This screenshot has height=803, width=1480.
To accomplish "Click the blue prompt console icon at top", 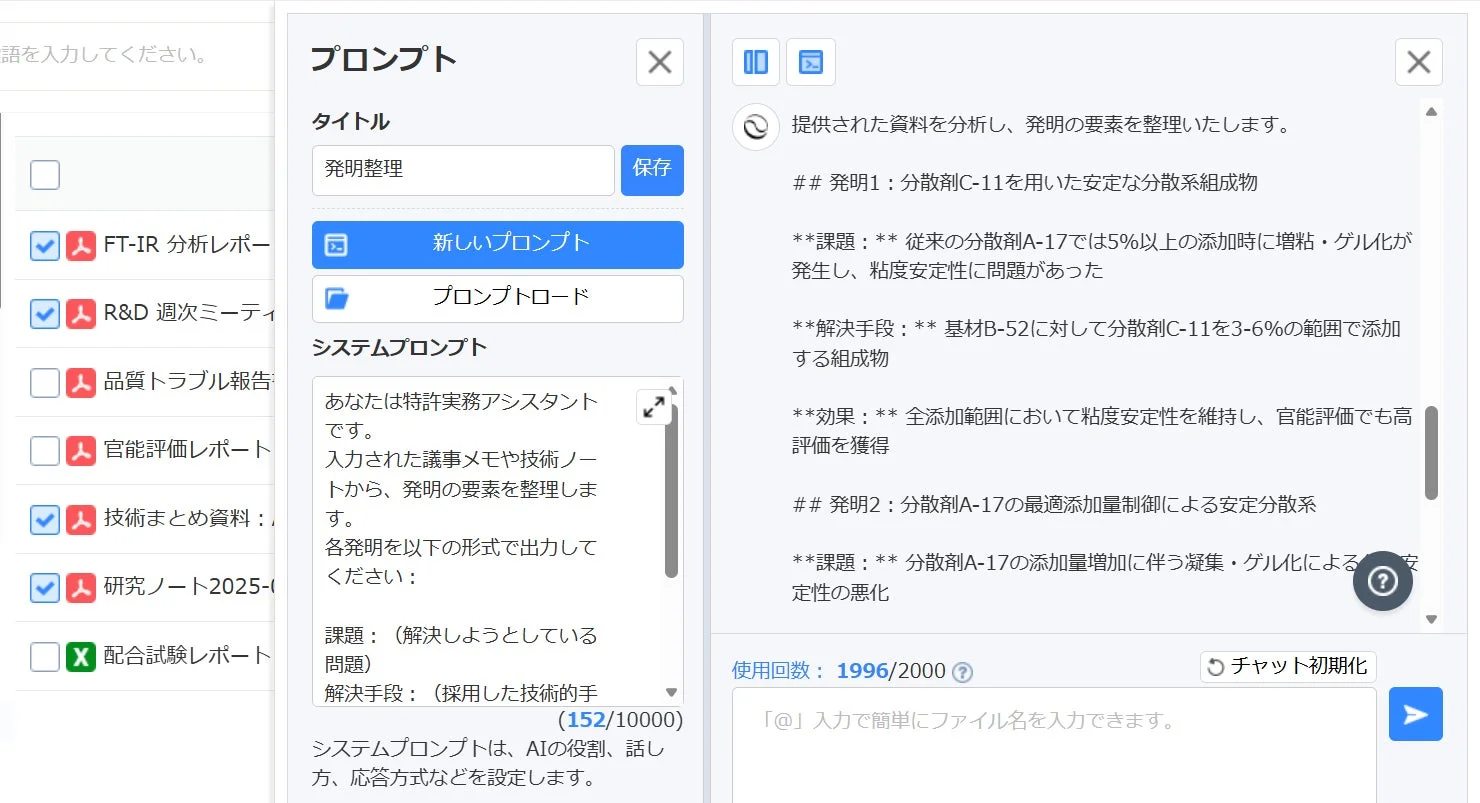I will [x=810, y=62].
